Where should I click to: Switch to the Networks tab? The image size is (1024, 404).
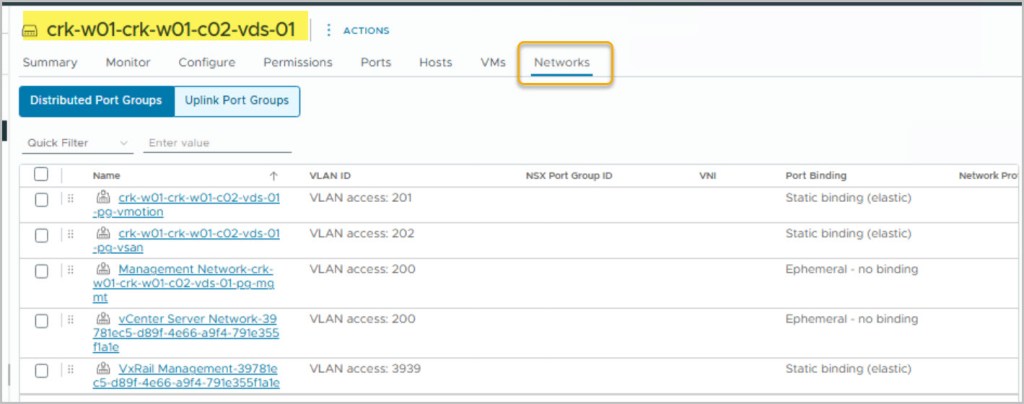pyautogui.click(x=561, y=62)
